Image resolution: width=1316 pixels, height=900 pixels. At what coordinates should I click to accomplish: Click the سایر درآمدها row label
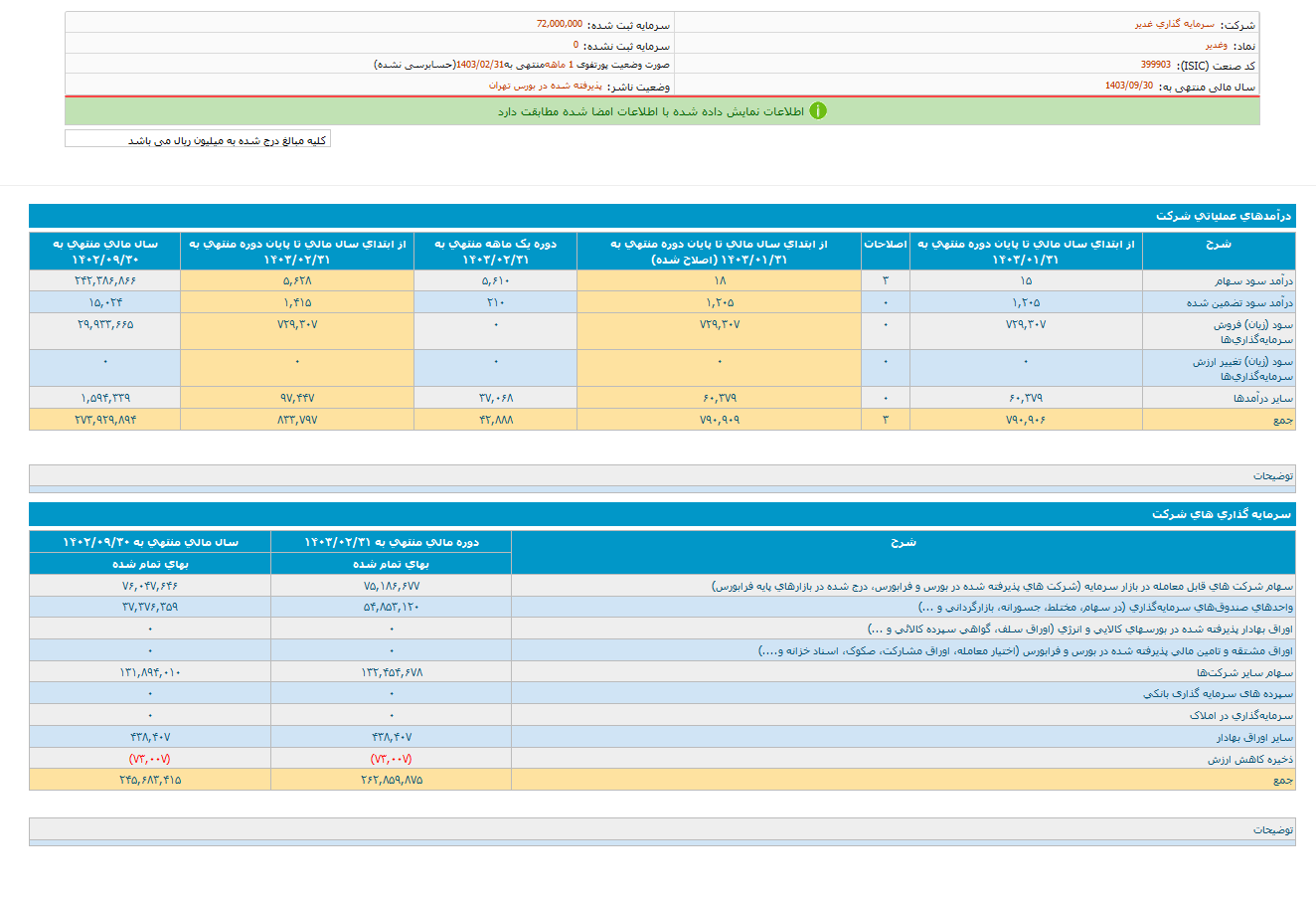coord(1263,399)
